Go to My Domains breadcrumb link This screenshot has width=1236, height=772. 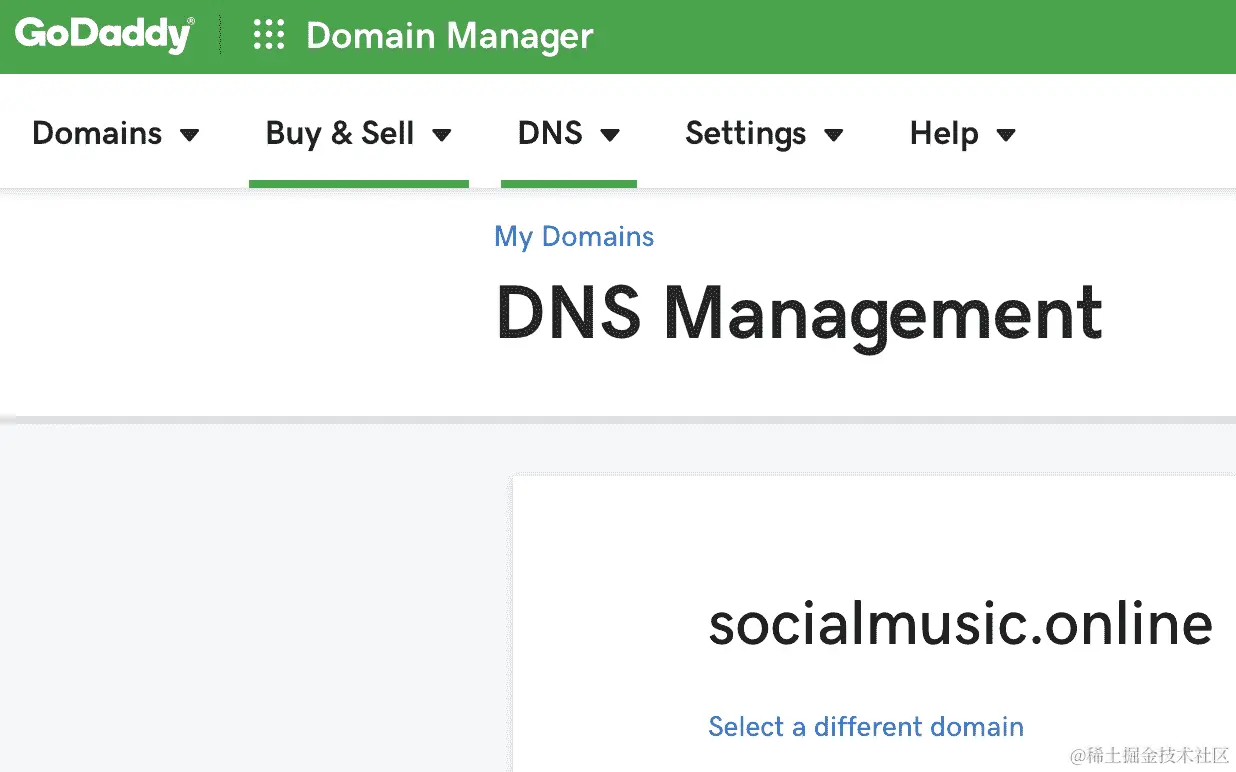pos(574,237)
